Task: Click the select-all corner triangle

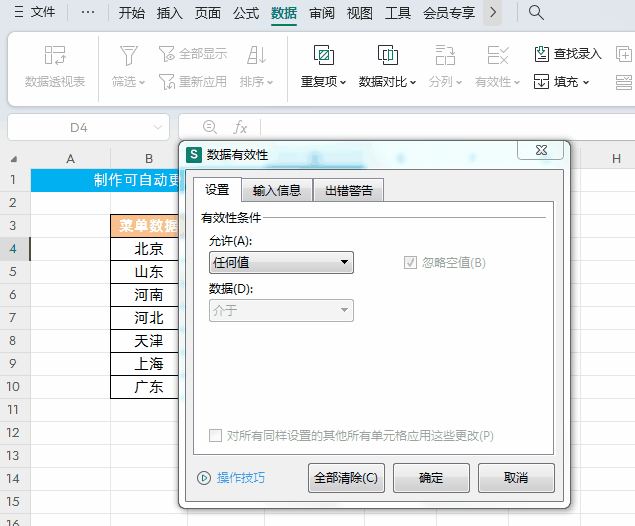Action: [14, 159]
